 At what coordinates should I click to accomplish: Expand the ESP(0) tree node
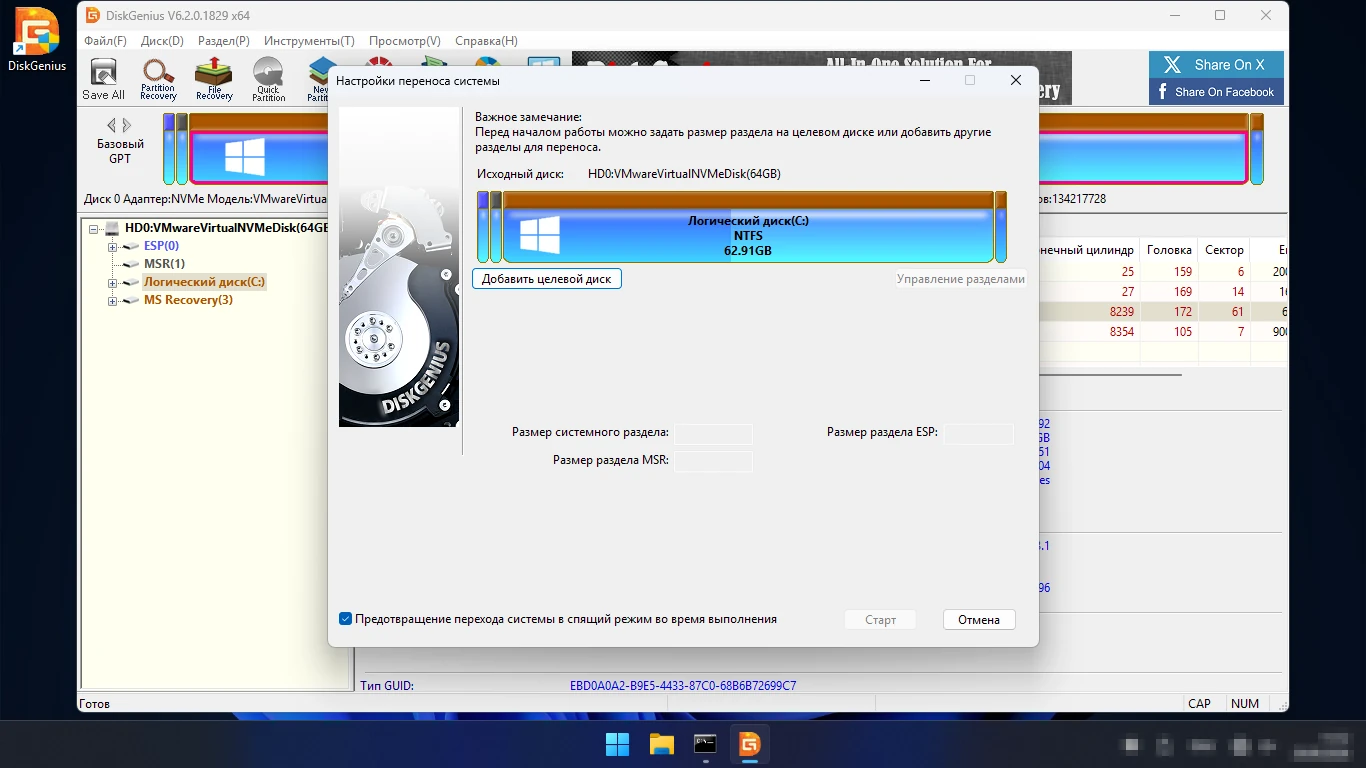112,246
